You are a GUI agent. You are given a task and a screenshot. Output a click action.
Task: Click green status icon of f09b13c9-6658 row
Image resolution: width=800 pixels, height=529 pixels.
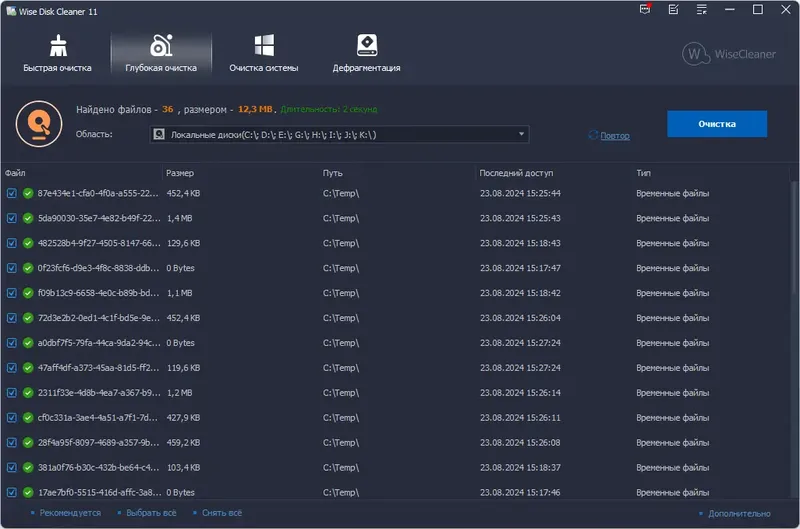(x=28, y=293)
